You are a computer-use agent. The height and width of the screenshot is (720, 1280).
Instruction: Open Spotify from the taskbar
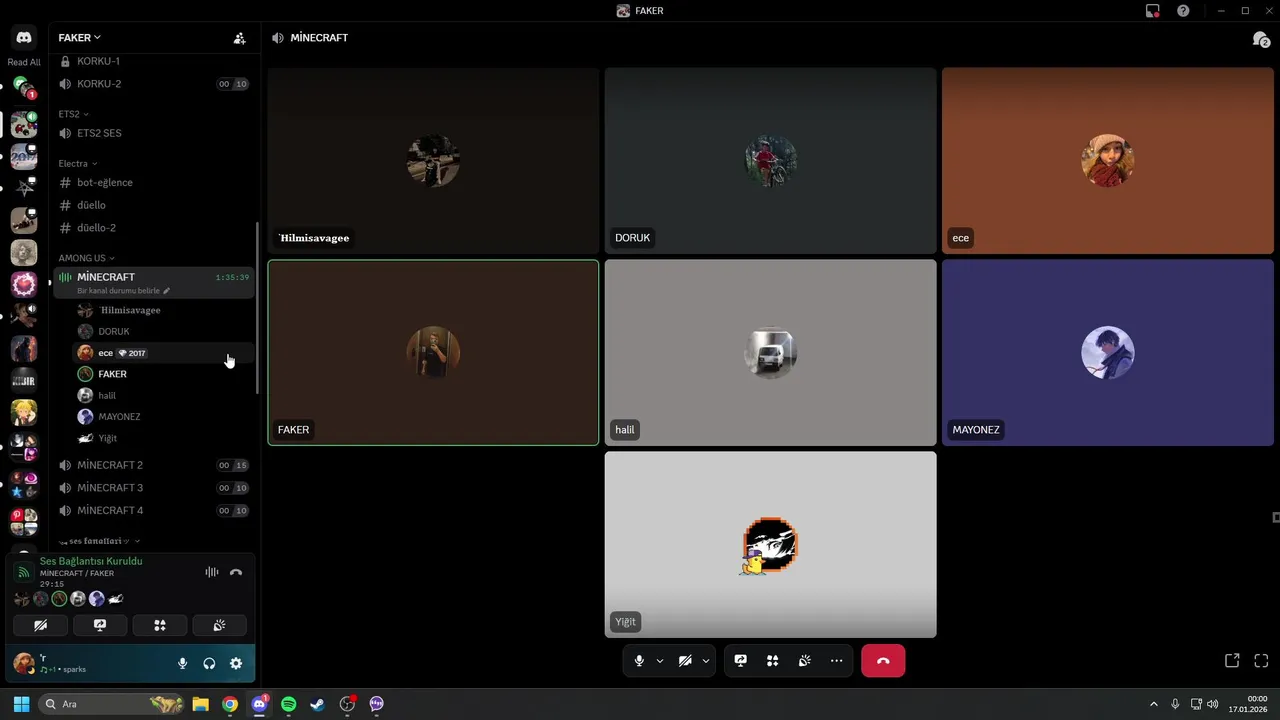[x=289, y=704]
